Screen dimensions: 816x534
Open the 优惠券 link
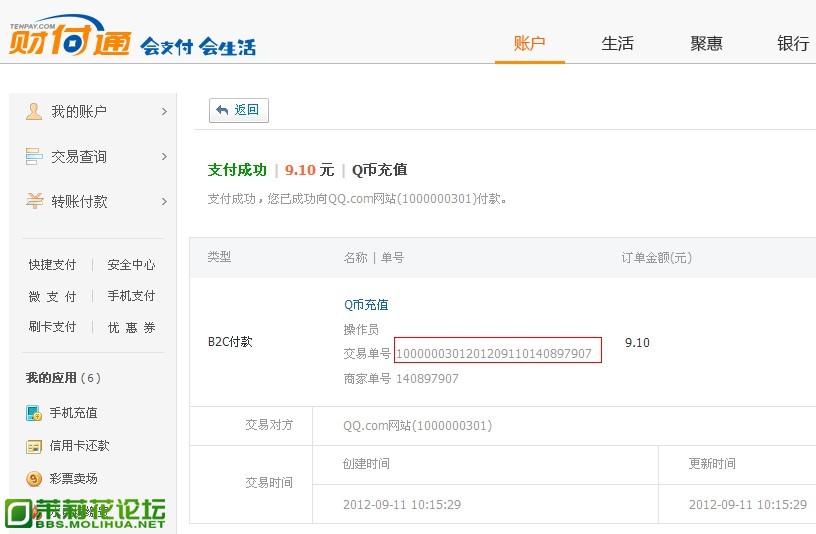131,327
